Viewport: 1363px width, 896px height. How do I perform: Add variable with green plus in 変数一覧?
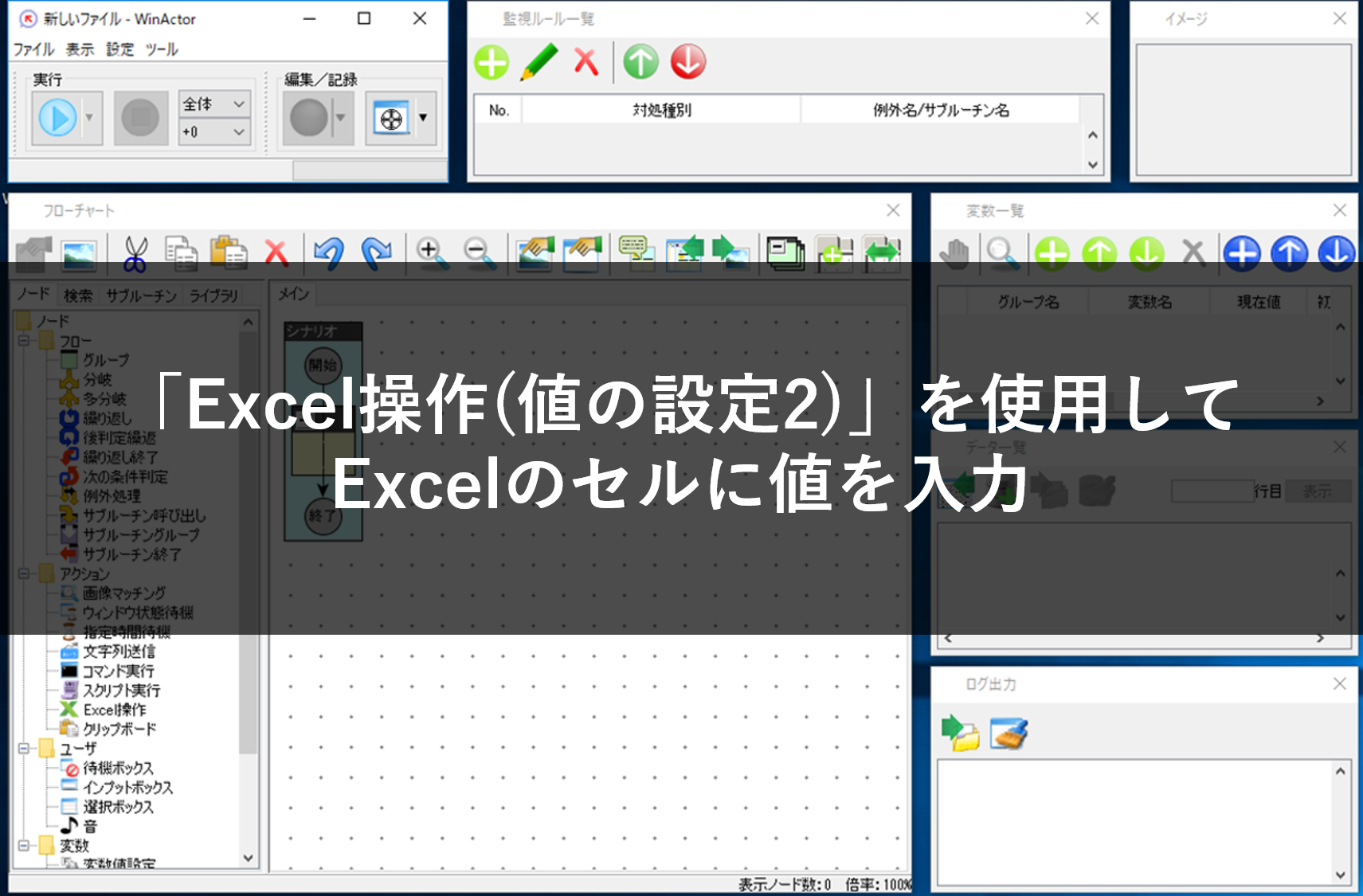point(1052,253)
